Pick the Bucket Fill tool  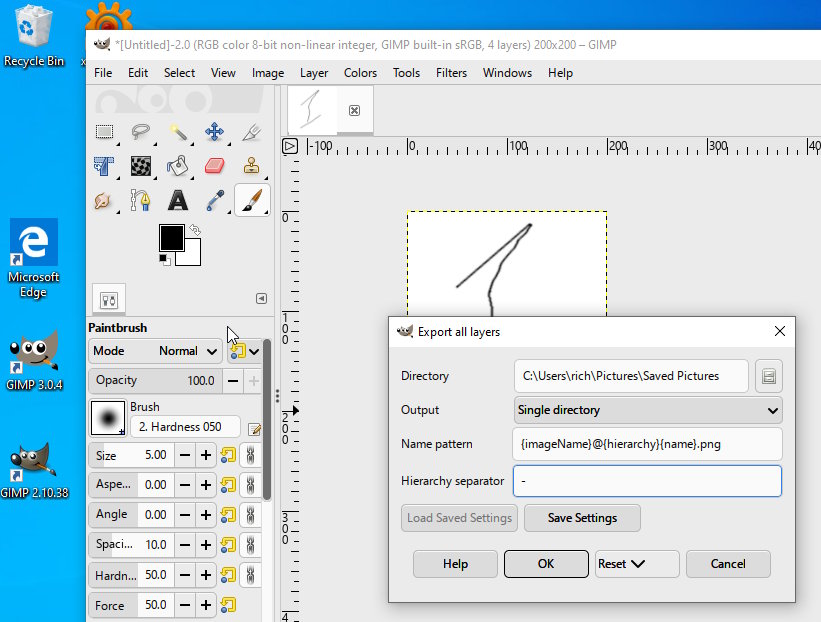tap(178, 166)
